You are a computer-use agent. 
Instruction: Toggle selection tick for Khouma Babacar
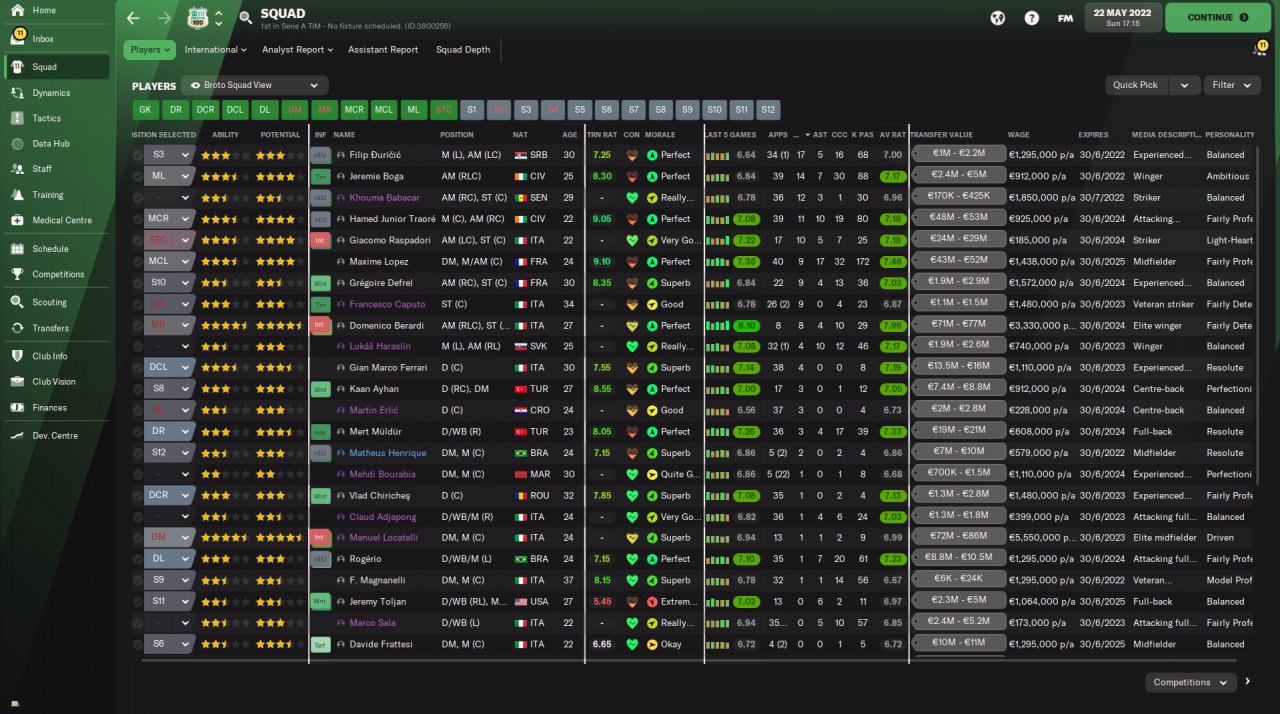coord(138,198)
